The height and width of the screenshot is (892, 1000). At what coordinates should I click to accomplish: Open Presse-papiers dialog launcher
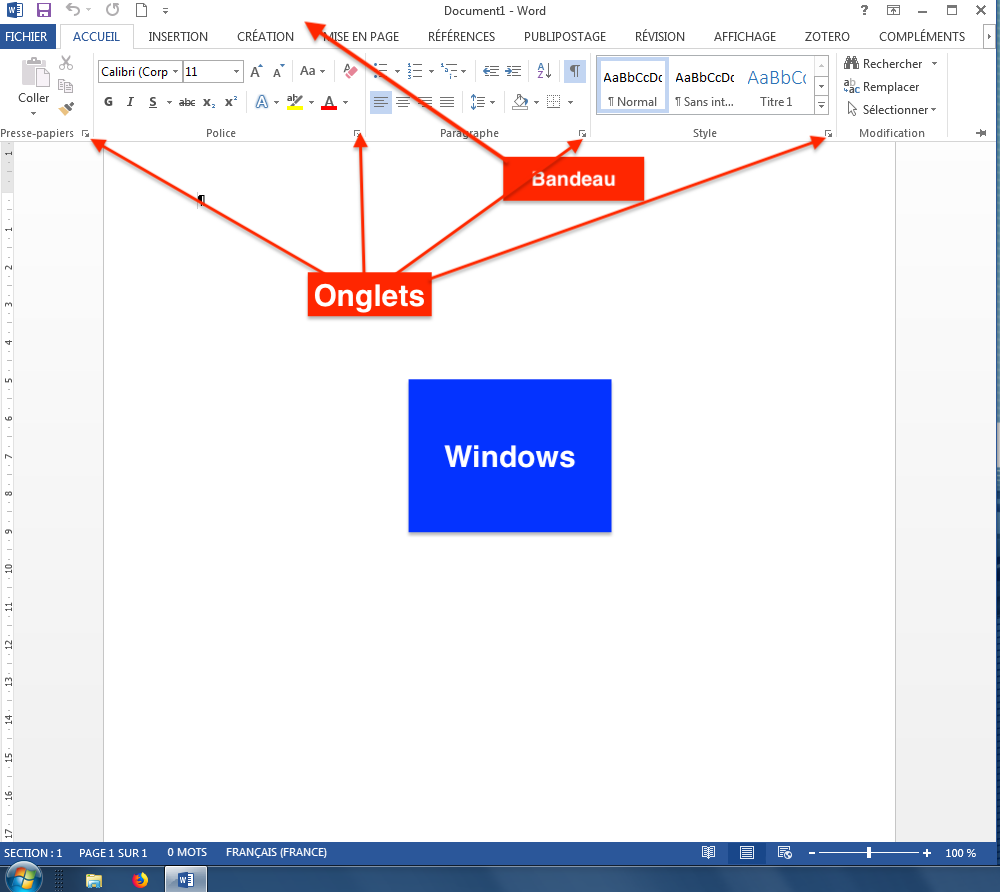click(85, 133)
